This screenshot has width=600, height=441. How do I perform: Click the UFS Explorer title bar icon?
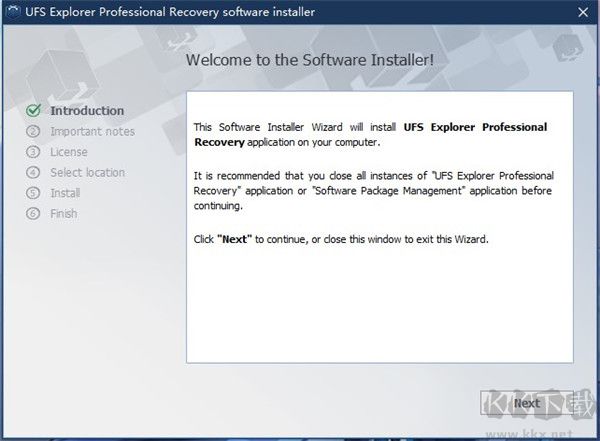click(13, 11)
